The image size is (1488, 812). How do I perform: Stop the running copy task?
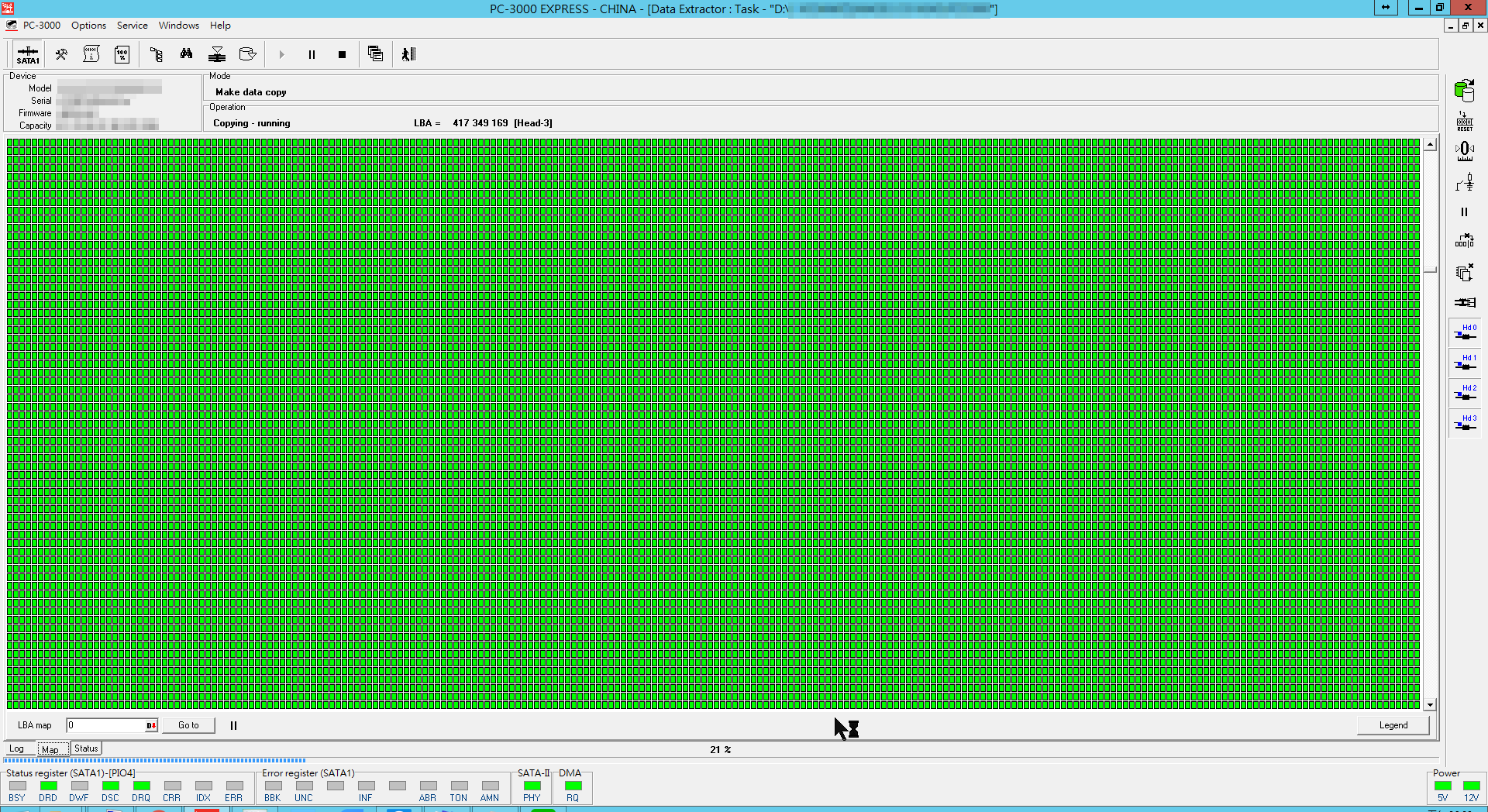pos(342,54)
